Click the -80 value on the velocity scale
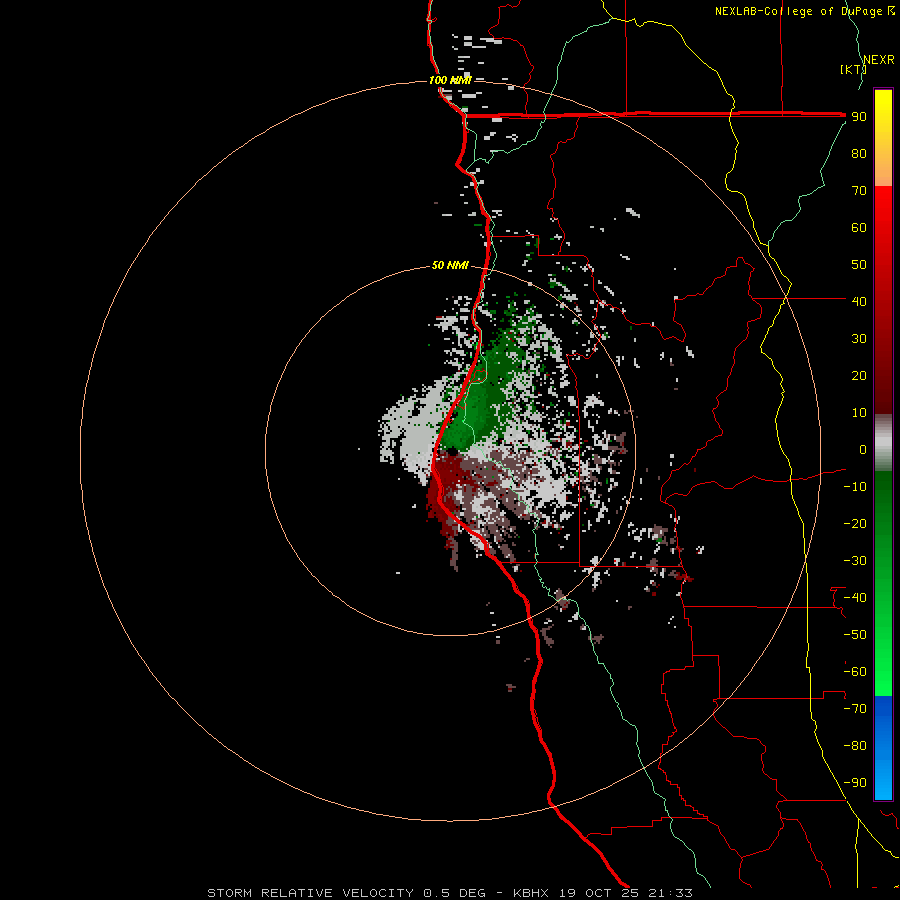Viewport: 900px width, 900px height. pyautogui.click(x=855, y=746)
